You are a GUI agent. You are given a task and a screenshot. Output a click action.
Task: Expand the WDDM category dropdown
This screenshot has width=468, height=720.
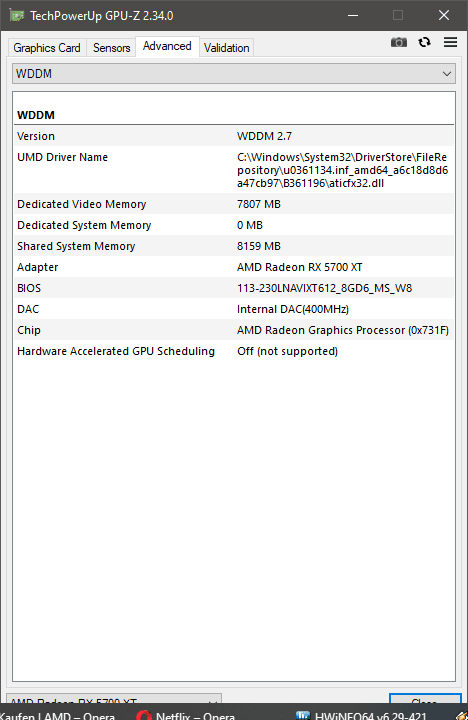[234, 74]
